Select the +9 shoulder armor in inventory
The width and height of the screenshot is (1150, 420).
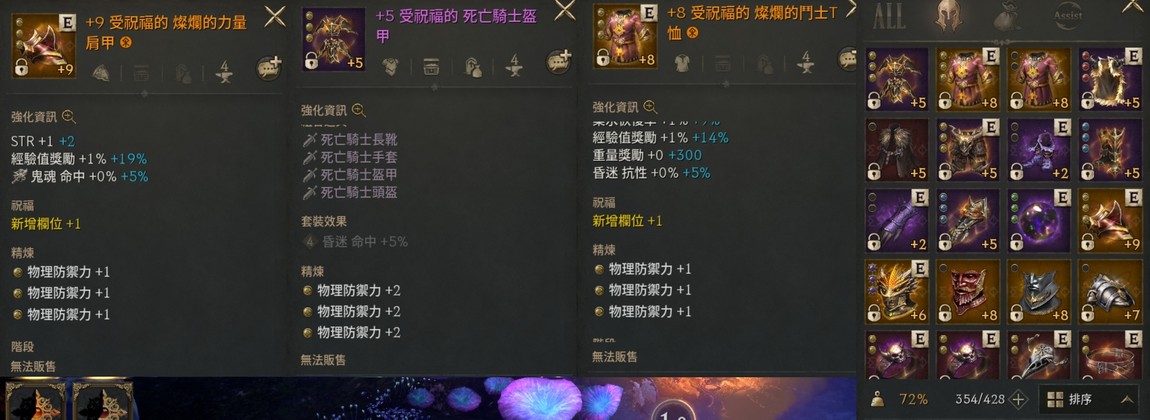coord(1109,221)
